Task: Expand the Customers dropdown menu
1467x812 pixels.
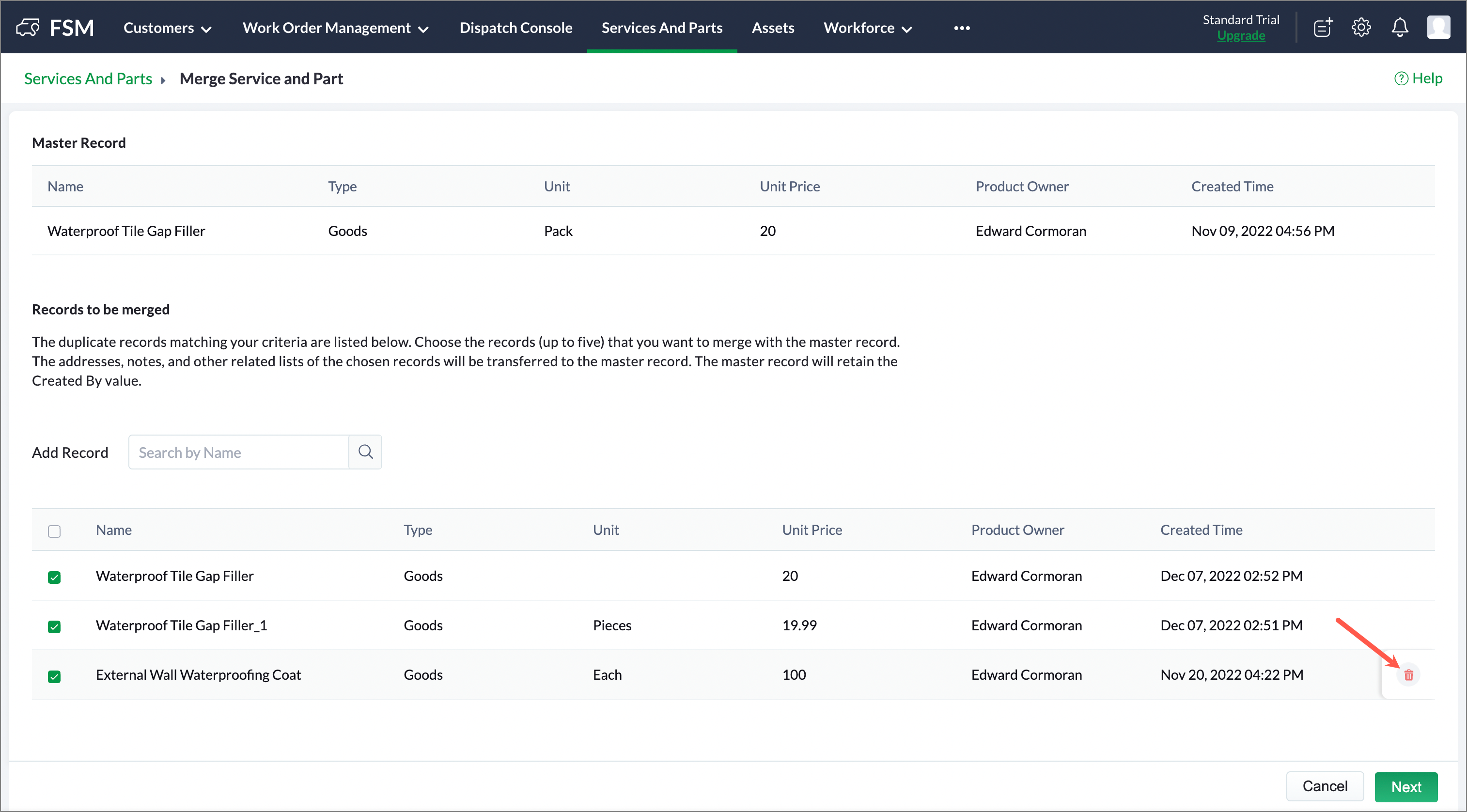Action: point(168,28)
